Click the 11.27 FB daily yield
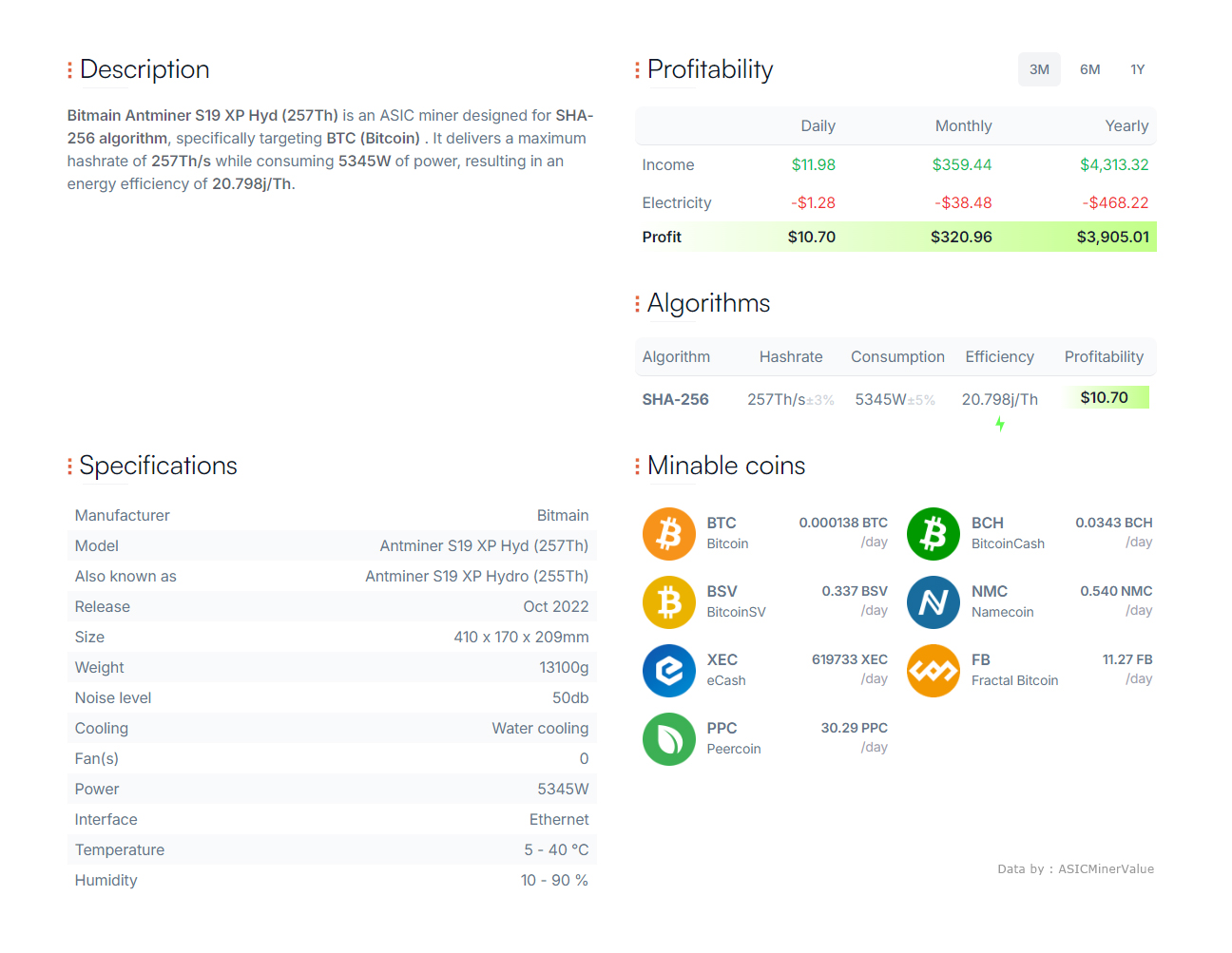Image resolution: width=1232 pixels, height=953 pixels. click(1127, 659)
